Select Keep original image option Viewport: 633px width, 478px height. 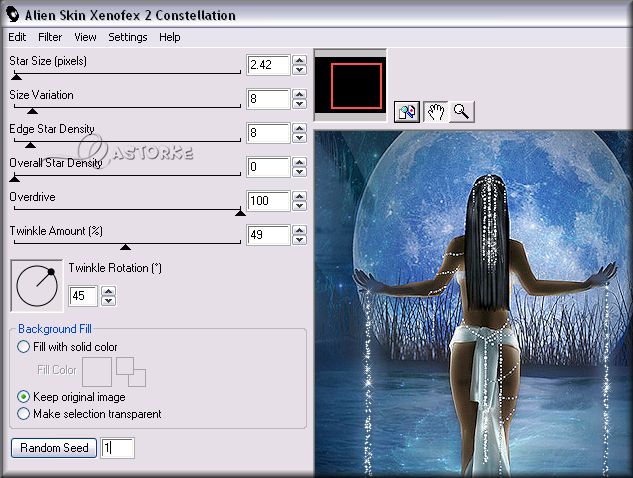(x=71, y=397)
